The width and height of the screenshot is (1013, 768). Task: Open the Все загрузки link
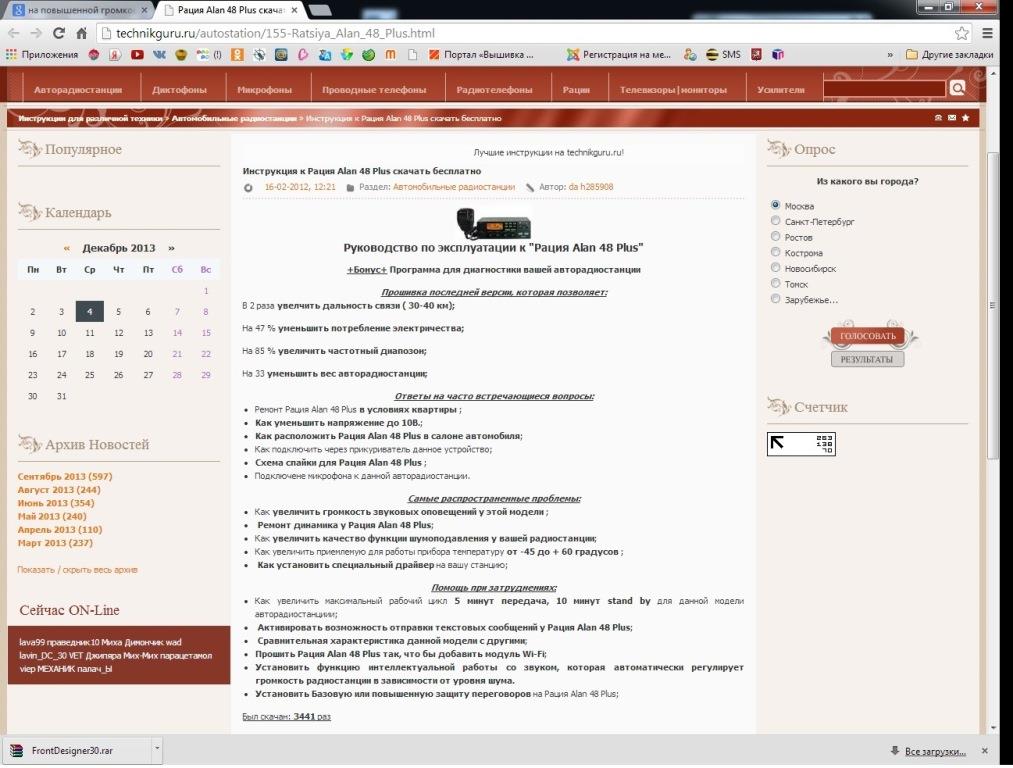(935, 751)
